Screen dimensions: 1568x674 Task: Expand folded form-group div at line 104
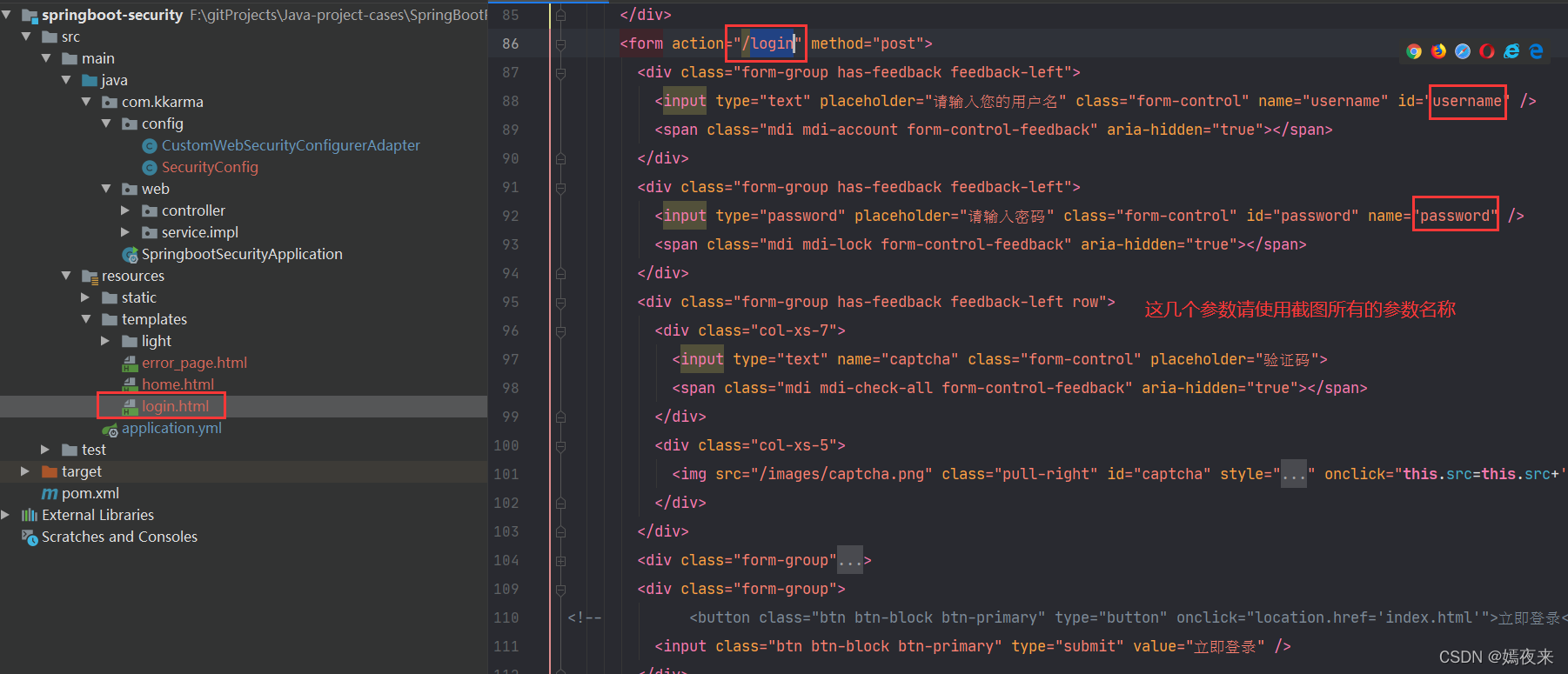click(560, 561)
